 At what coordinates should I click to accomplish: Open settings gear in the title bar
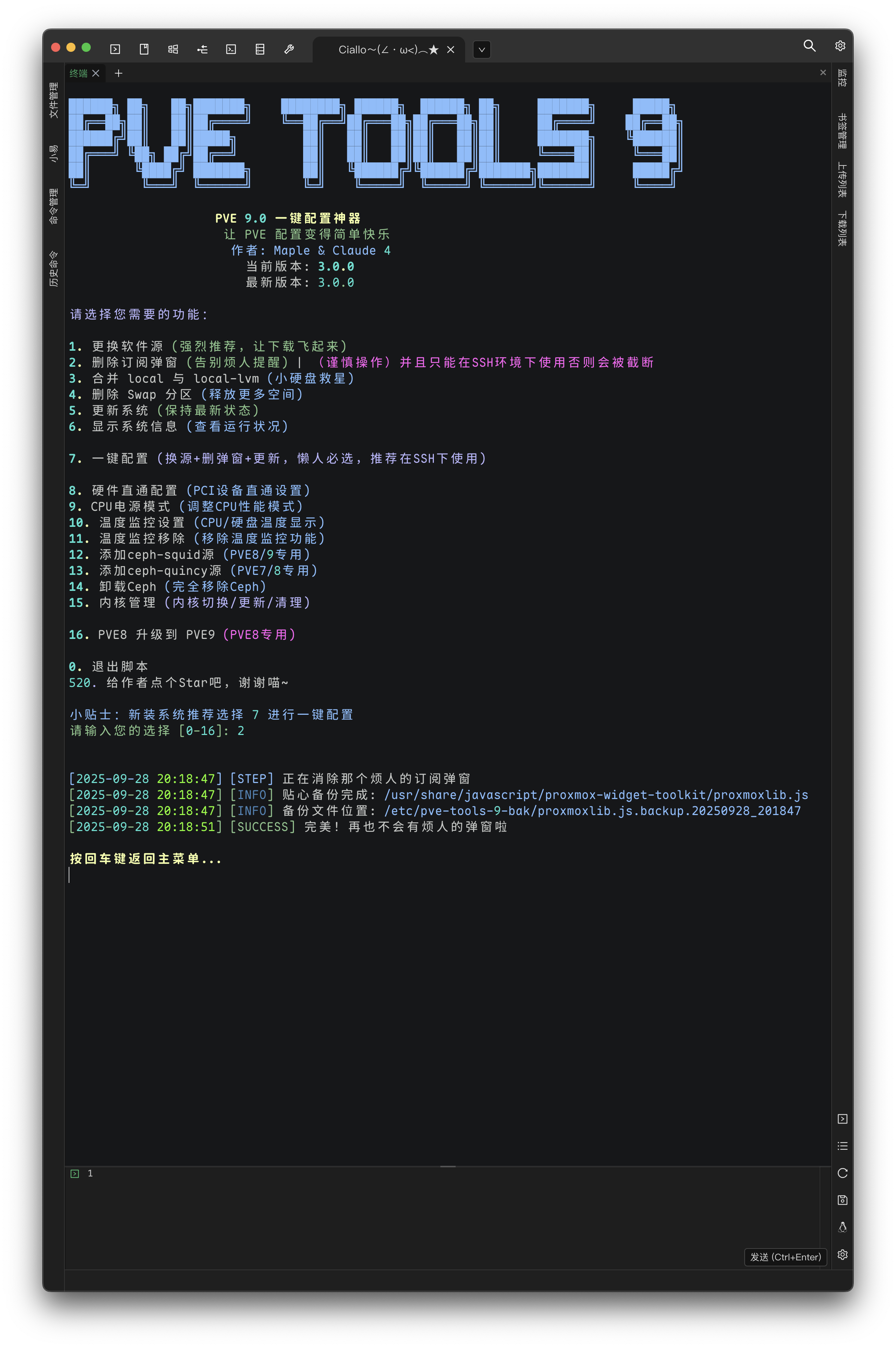[840, 46]
